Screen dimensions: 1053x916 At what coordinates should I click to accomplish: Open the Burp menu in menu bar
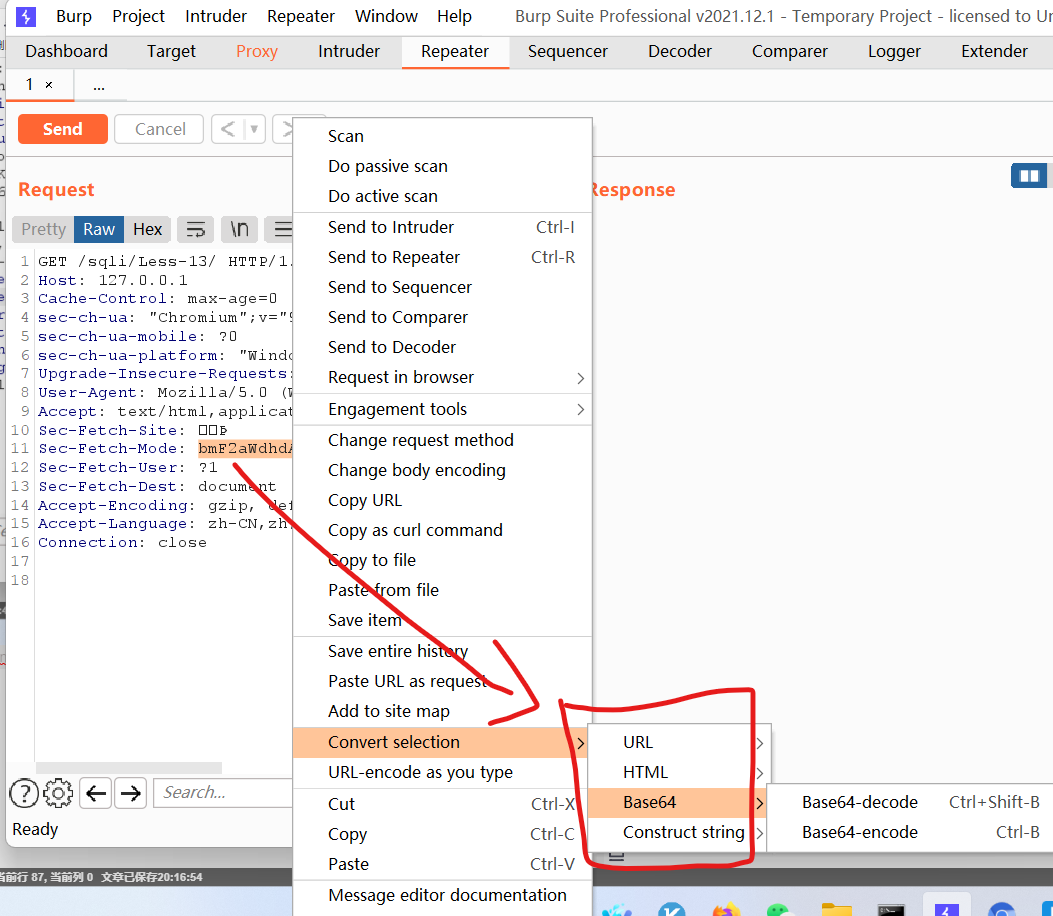(74, 16)
